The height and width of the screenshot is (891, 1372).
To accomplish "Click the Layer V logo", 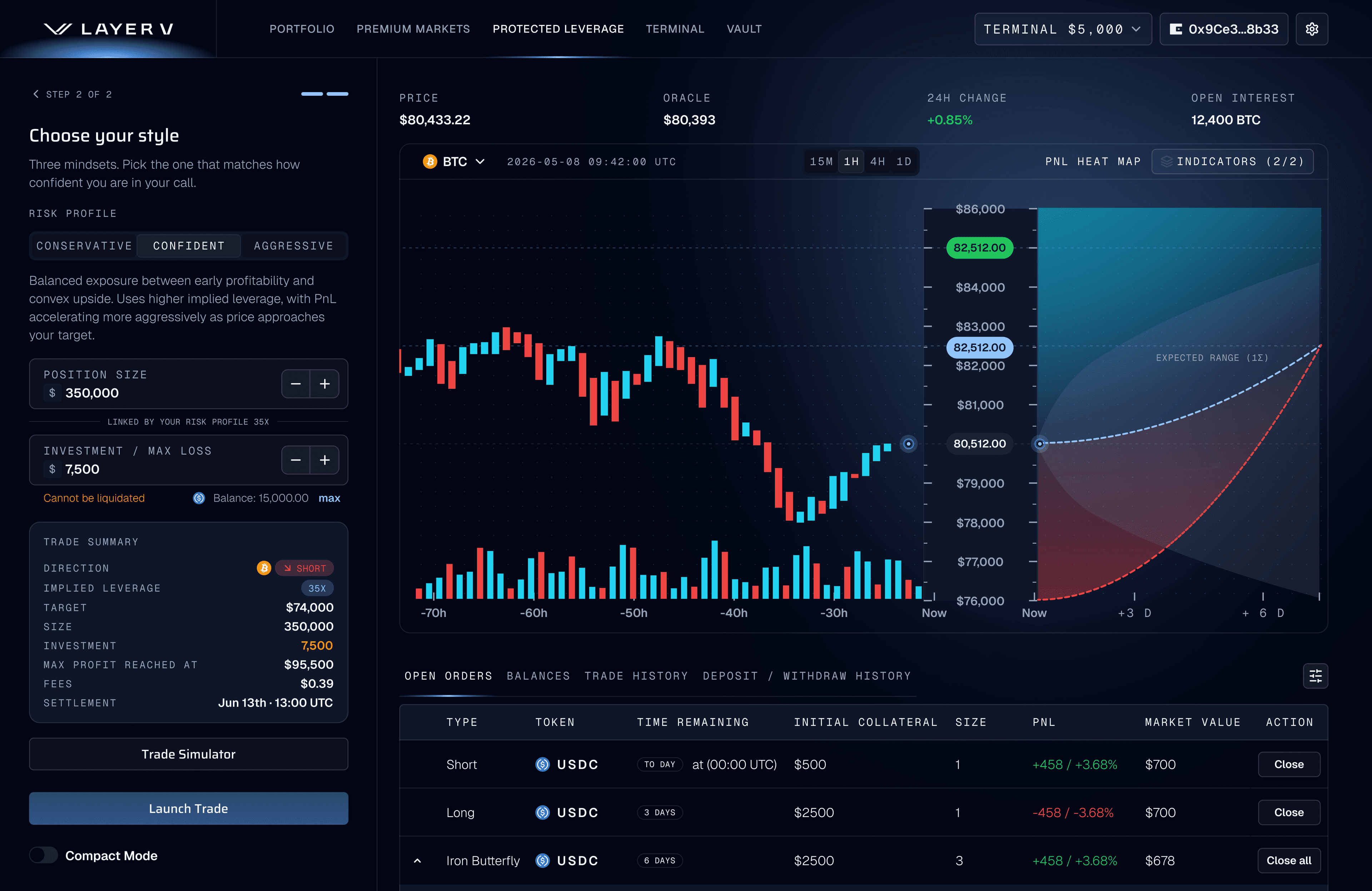I will click(109, 29).
